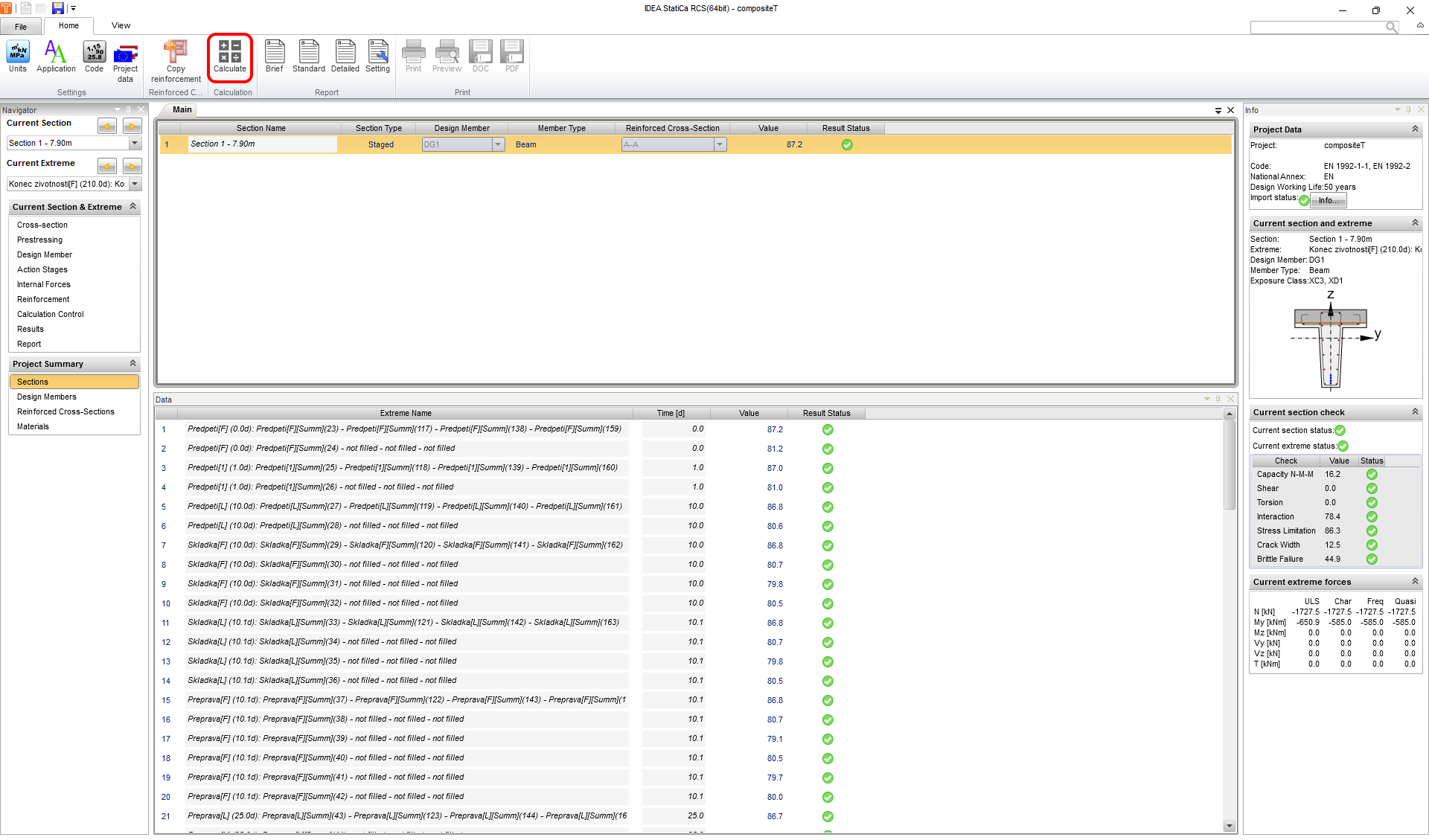Switch to the View ribbon tab
The width and height of the screenshot is (1429, 840).
click(121, 25)
